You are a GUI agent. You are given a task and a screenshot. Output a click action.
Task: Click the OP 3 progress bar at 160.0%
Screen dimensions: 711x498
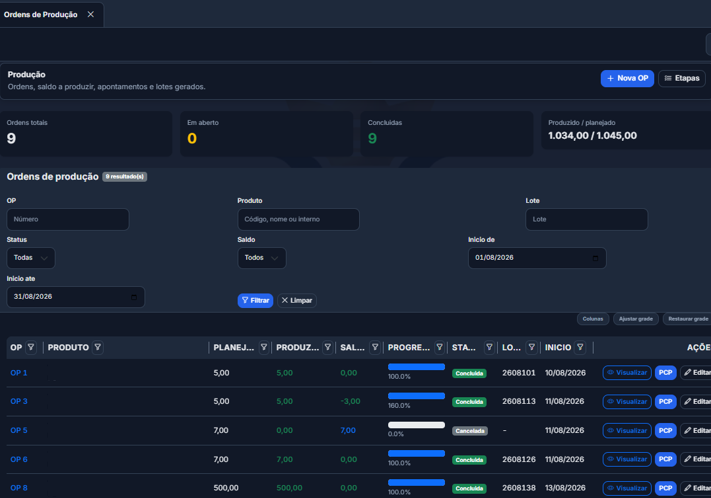416,396
